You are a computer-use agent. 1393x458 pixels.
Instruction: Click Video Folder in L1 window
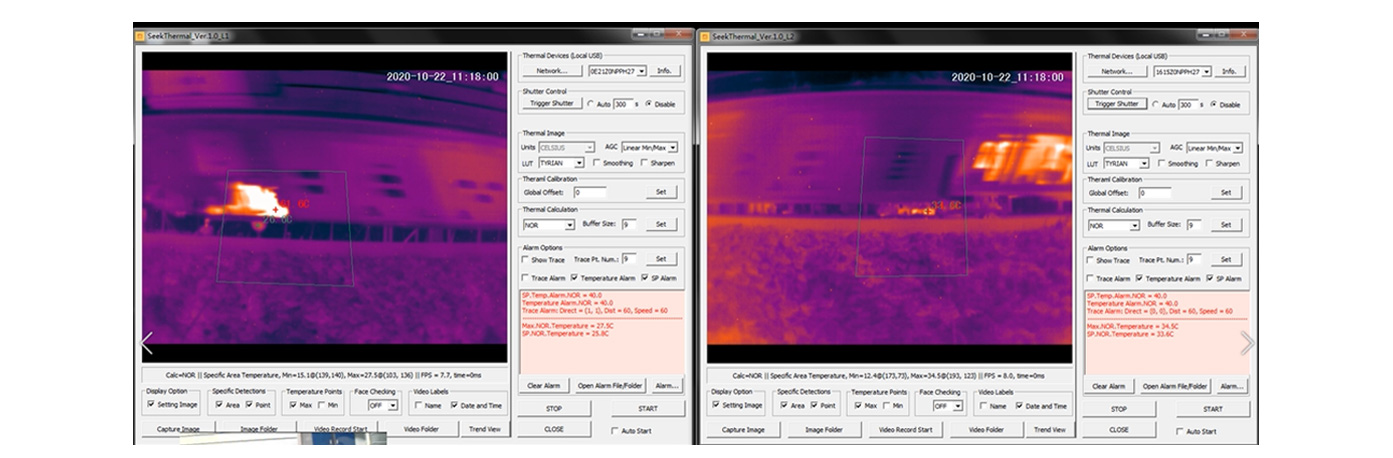pyautogui.click(x=421, y=429)
